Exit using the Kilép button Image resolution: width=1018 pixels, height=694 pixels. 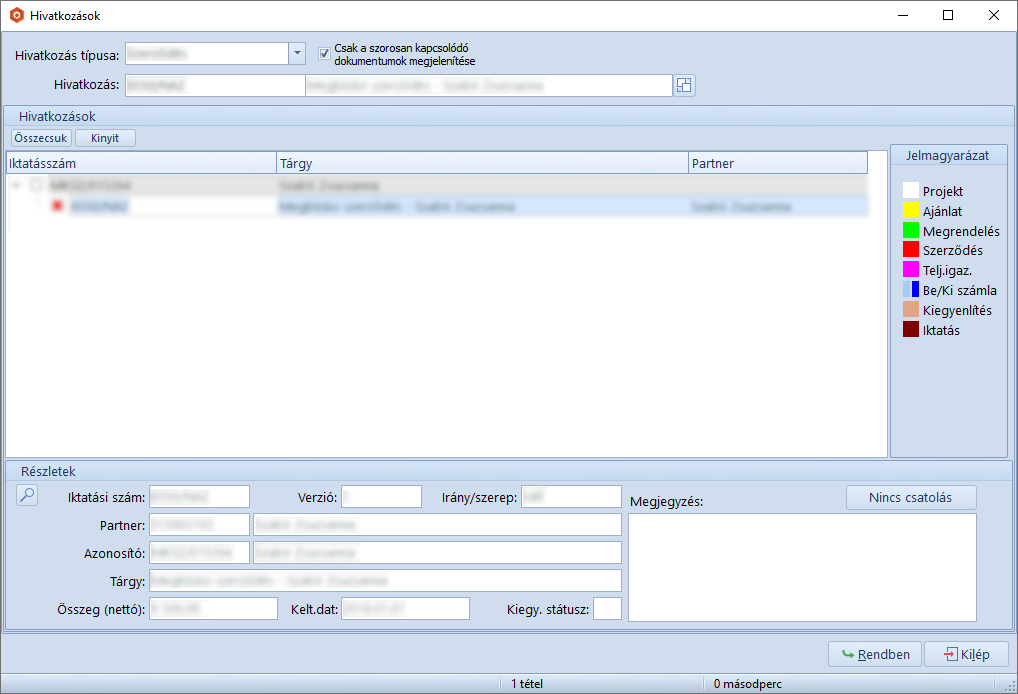coord(965,655)
